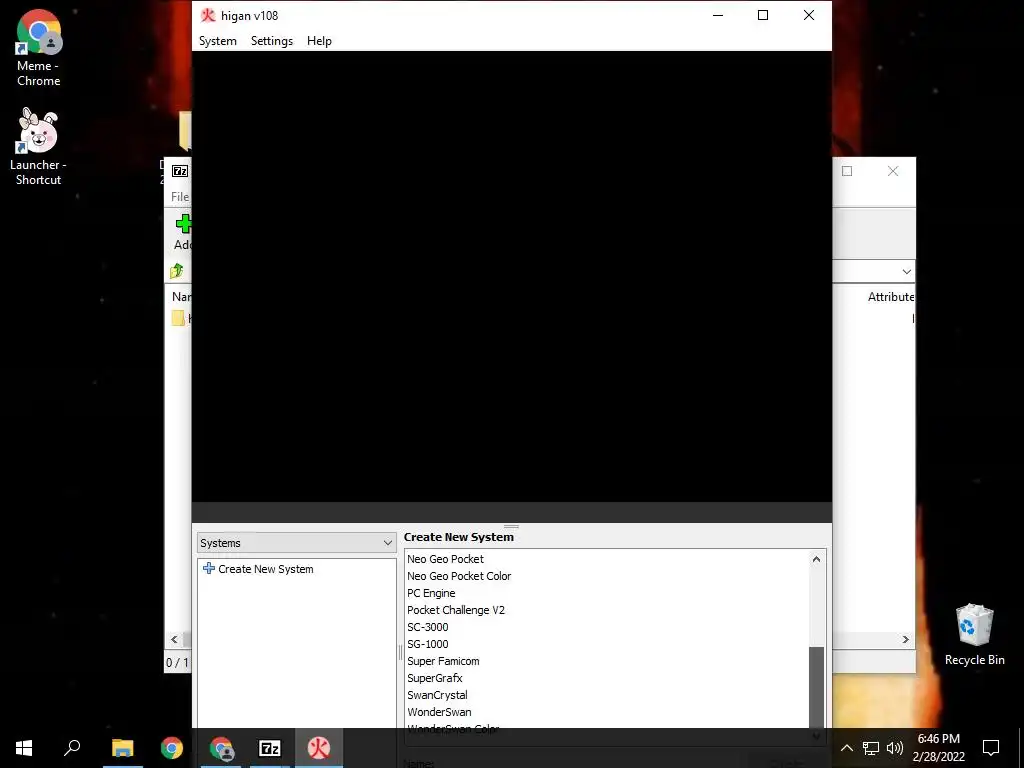This screenshot has height=768, width=1024.
Task: Expand the Systems dropdown
Action: [296, 543]
